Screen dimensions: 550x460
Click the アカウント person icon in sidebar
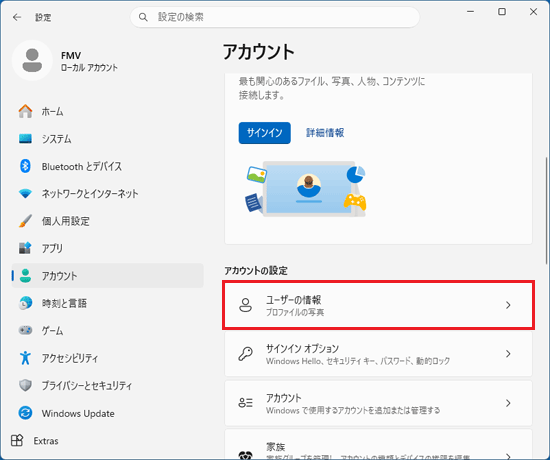[x=25, y=276]
